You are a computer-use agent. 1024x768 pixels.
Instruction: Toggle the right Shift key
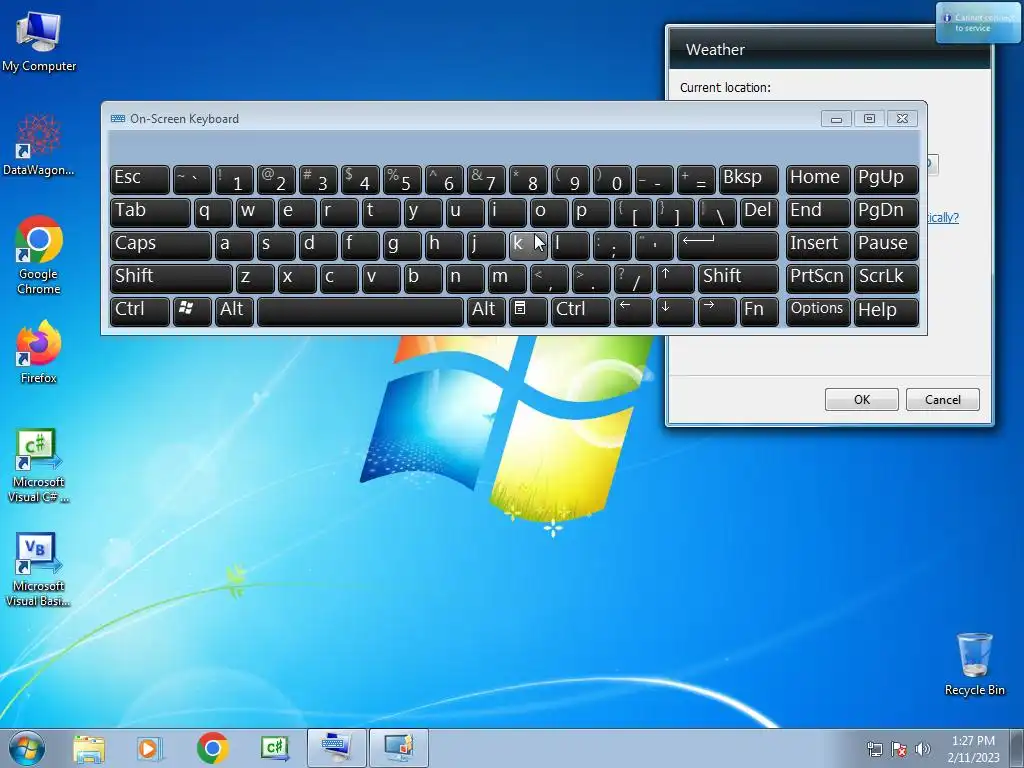[738, 278]
